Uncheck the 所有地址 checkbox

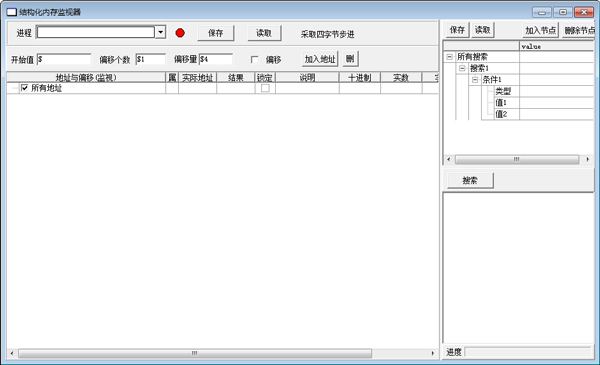(24, 88)
